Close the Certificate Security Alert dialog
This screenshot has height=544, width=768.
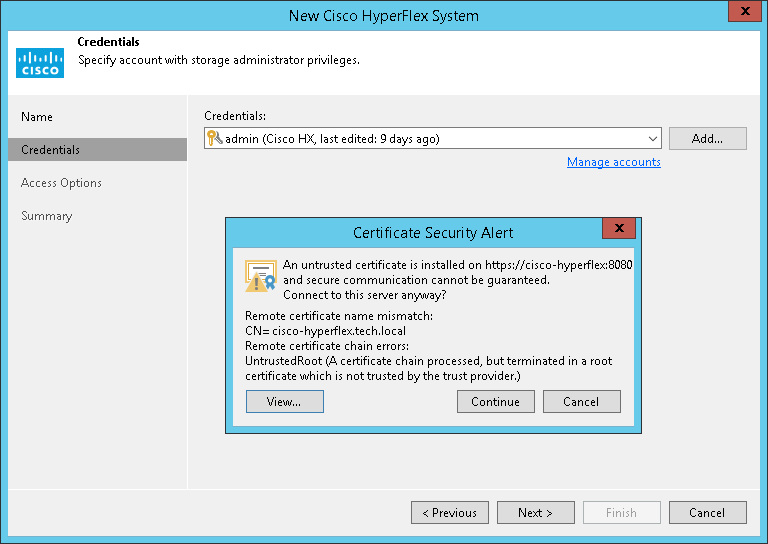[x=619, y=228]
